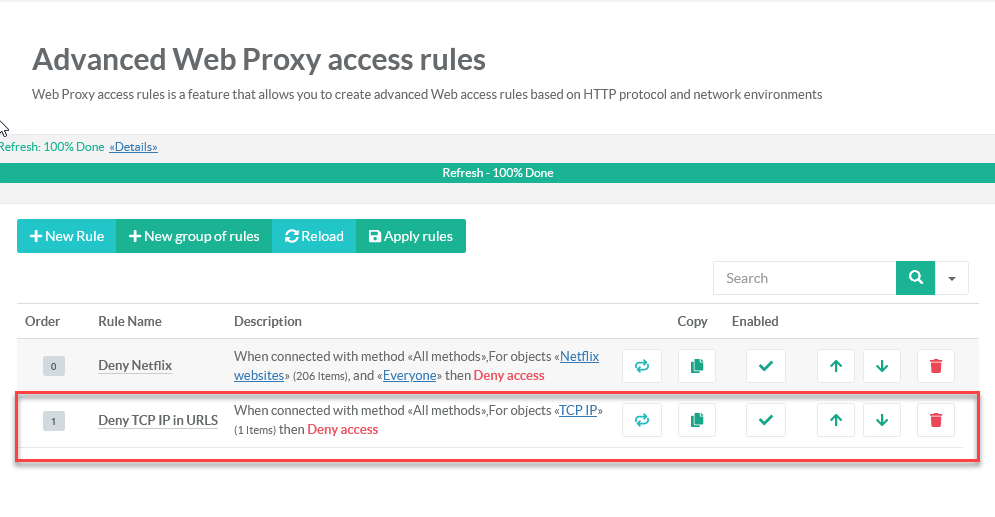Image resolution: width=995 pixels, height=517 pixels.
Task: Toggle enabled state of Deny TCP IP rule
Action: [766, 420]
